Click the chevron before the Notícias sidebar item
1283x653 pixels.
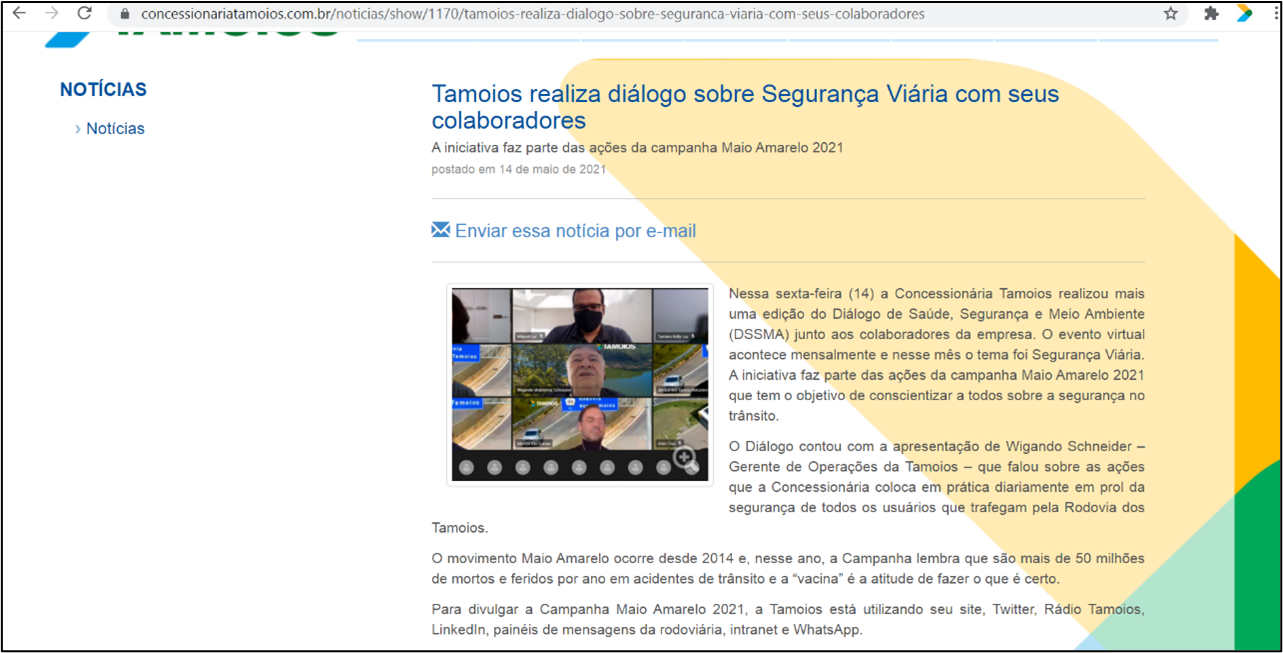click(78, 129)
